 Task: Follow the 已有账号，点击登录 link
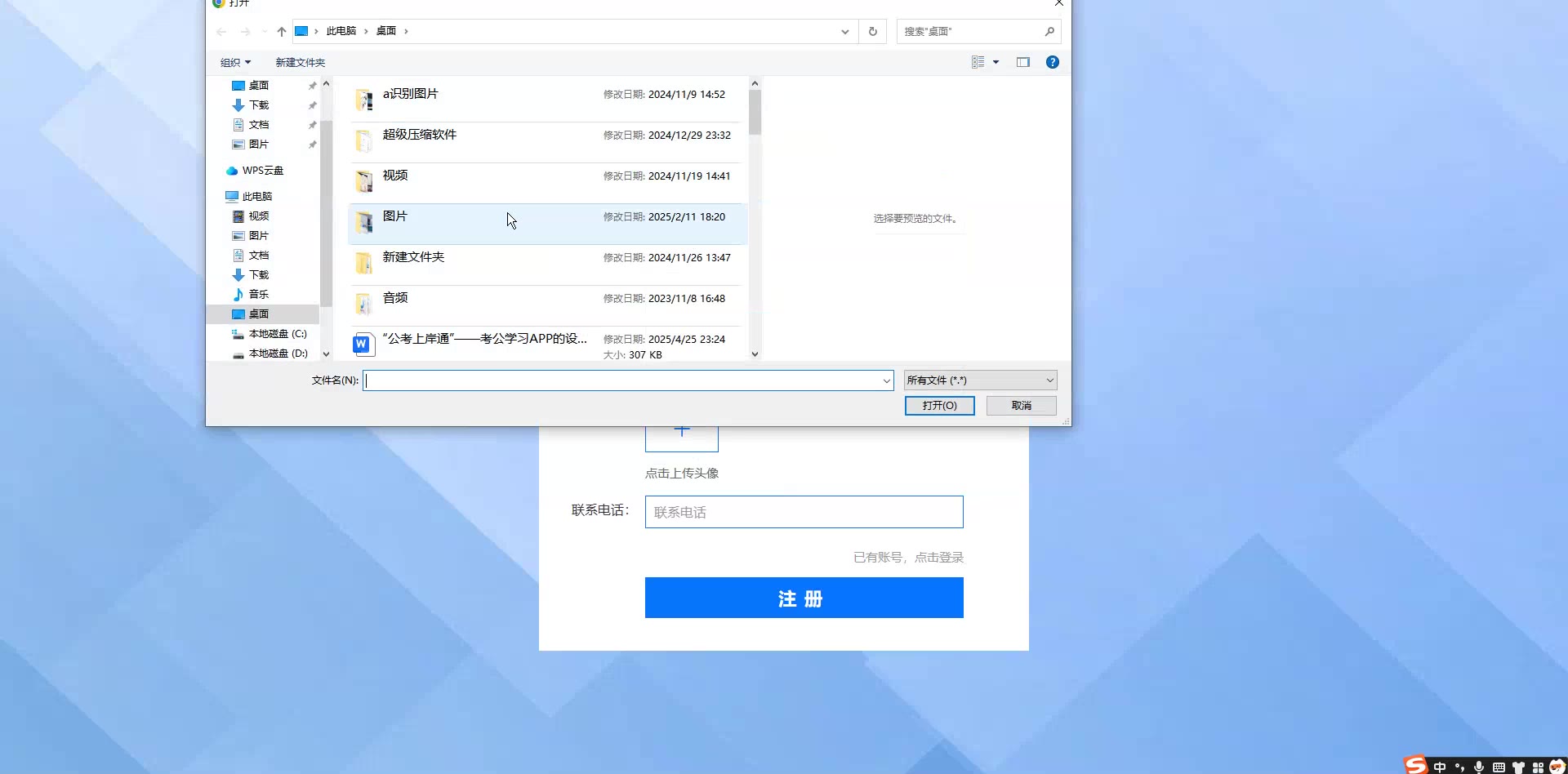tap(908, 558)
